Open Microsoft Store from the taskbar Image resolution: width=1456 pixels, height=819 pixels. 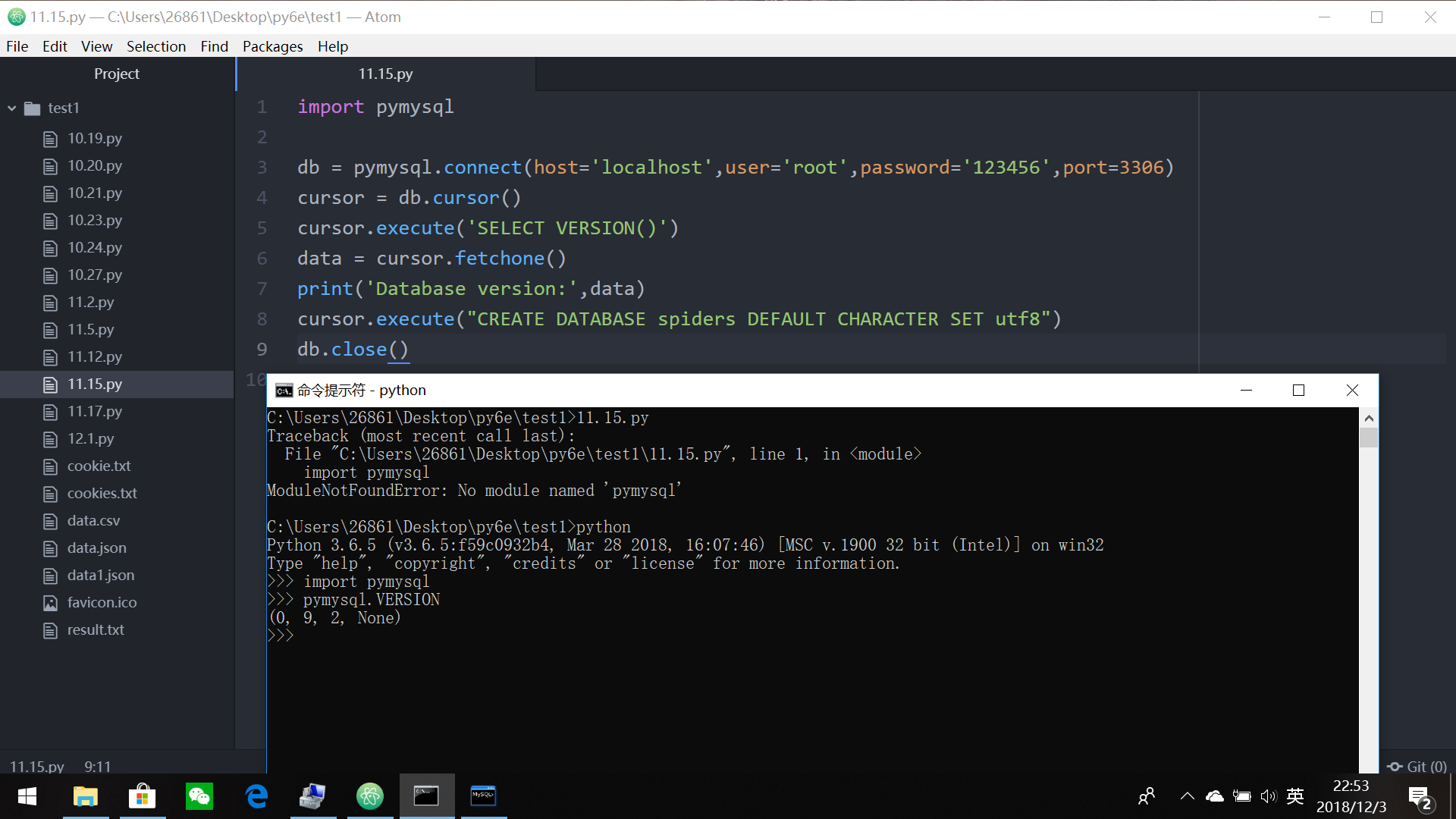[142, 796]
